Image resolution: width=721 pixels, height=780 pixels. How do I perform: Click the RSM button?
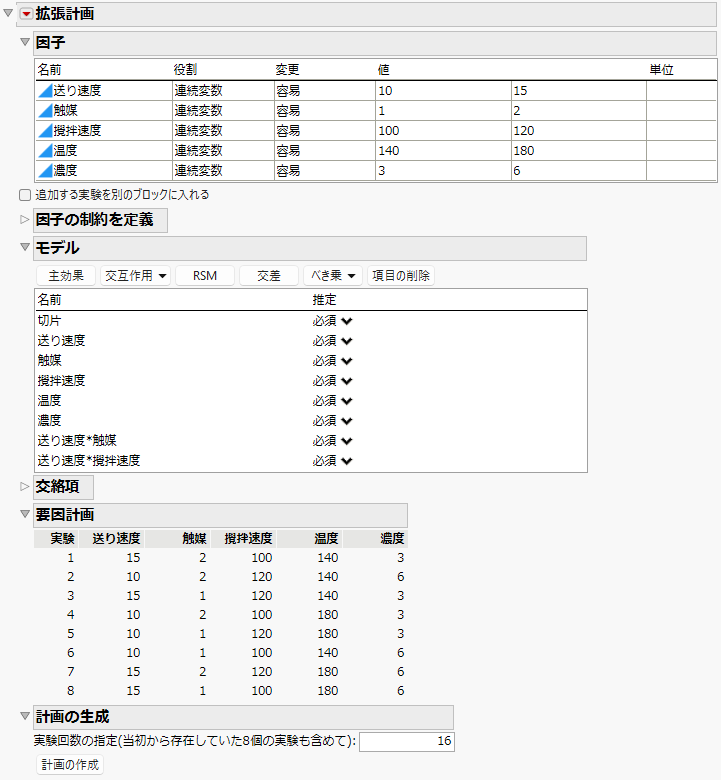(205, 276)
